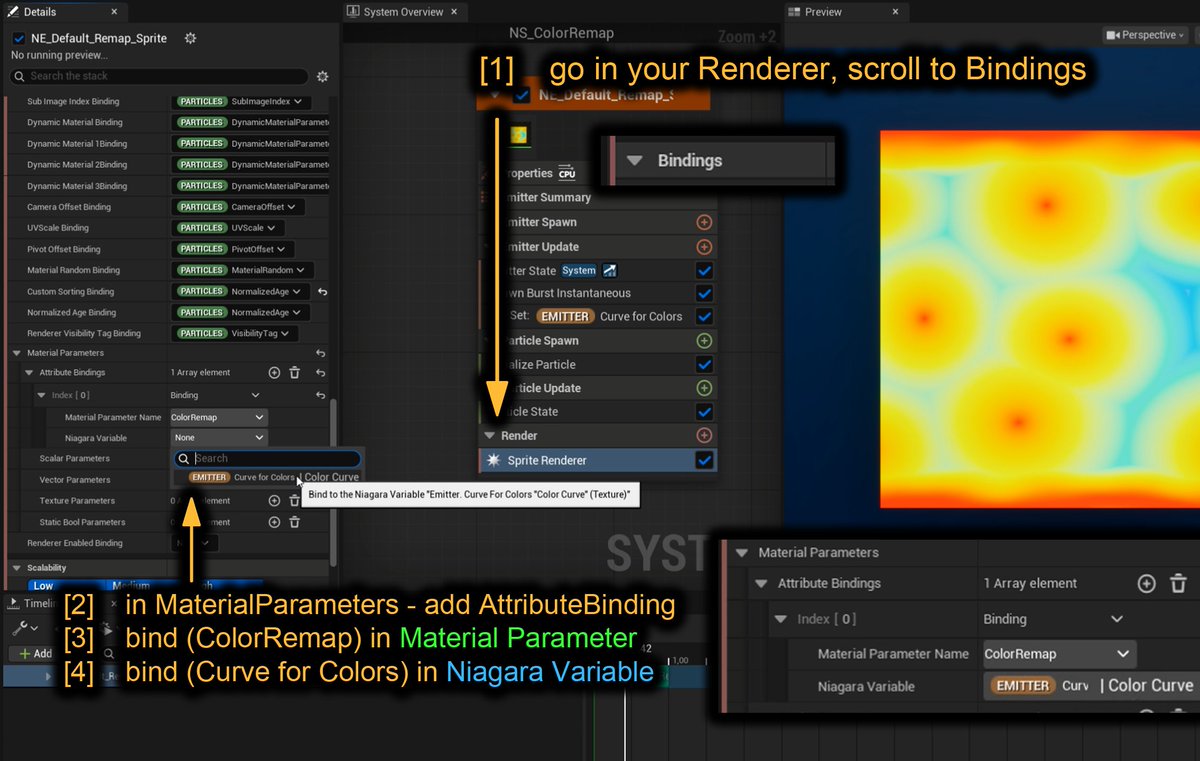This screenshot has width=1200, height=761.
Task: Open Normalized Age Binding dropdown
Action: [240, 312]
